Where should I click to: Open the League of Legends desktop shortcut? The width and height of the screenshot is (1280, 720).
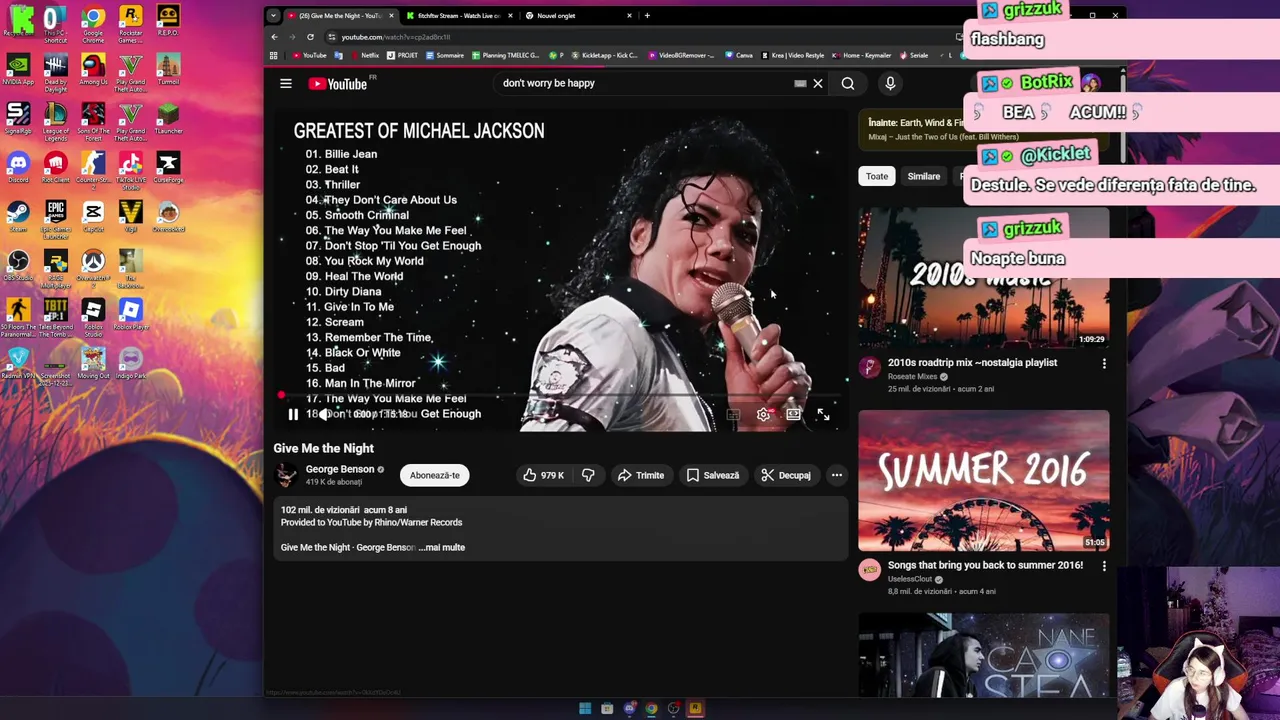point(55,118)
